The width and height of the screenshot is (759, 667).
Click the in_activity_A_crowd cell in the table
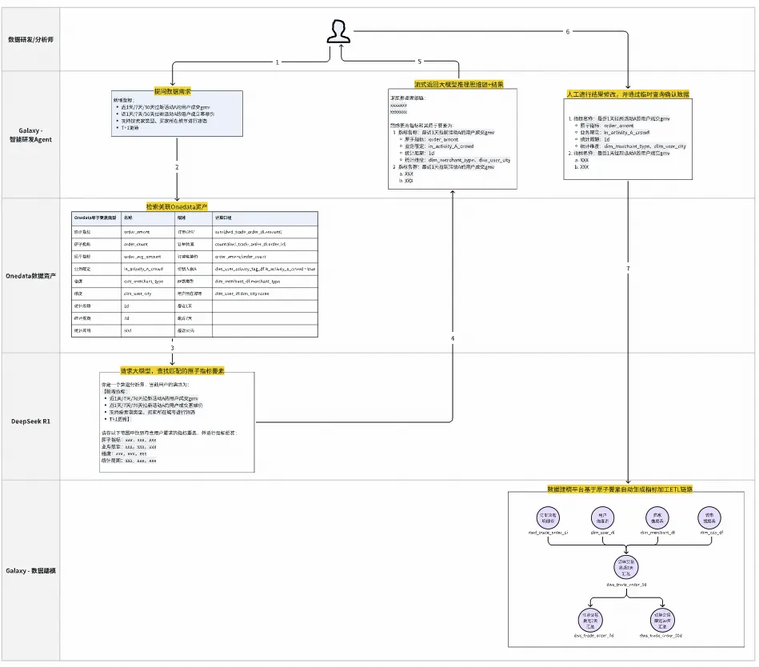click(x=148, y=269)
